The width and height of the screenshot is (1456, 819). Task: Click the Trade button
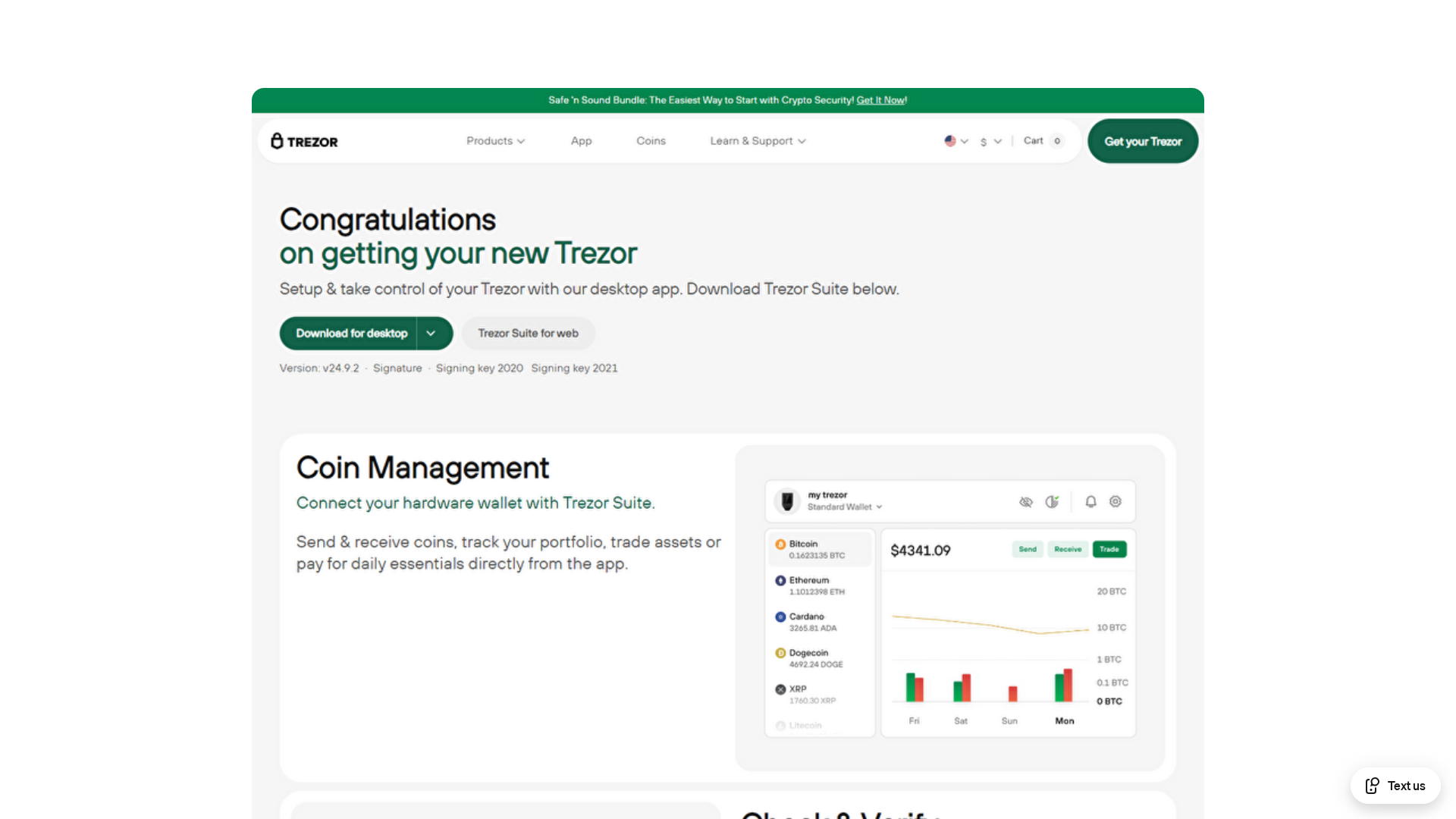pos(1109,549)
